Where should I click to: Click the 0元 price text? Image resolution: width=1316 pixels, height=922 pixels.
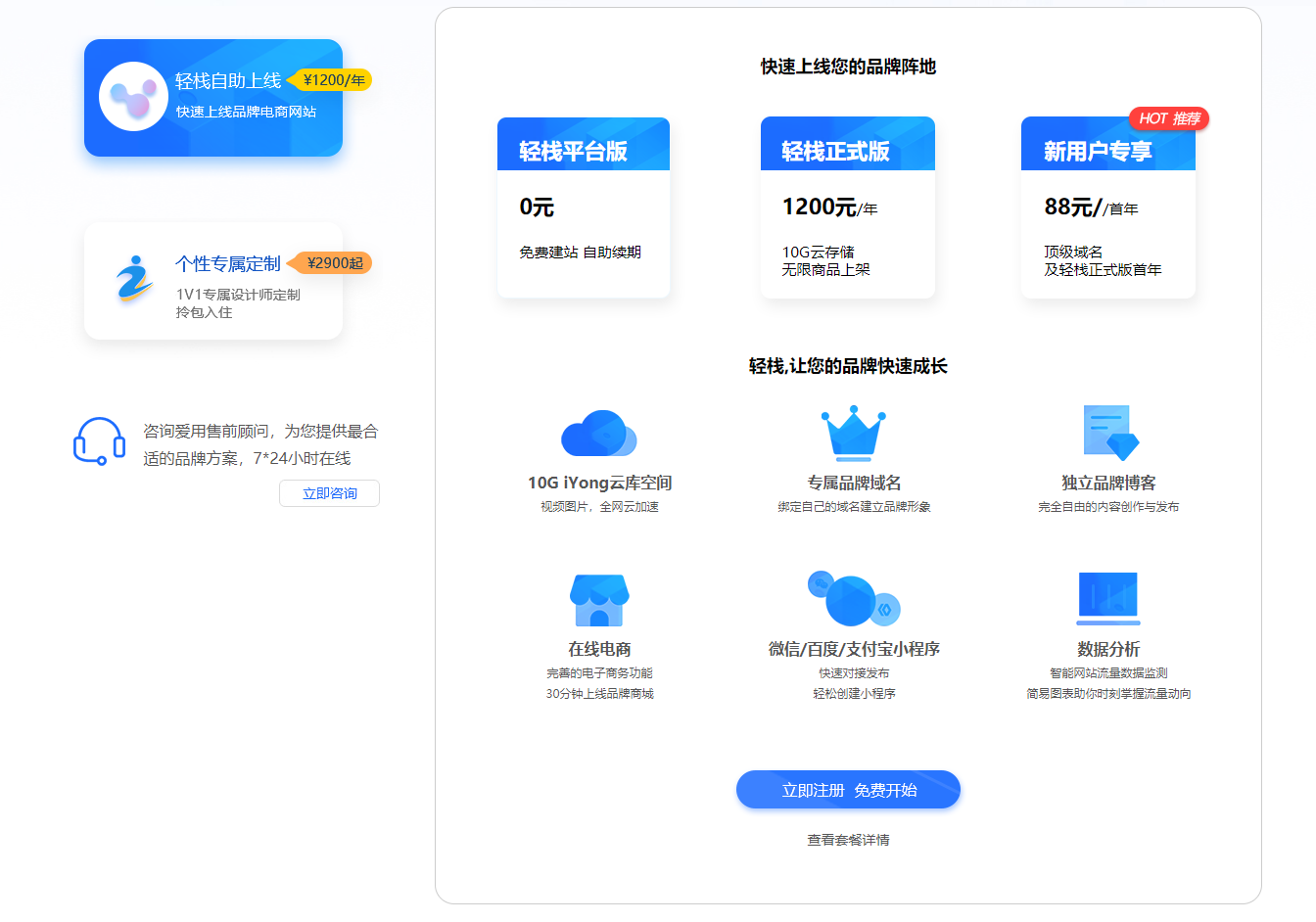(537, 207)
